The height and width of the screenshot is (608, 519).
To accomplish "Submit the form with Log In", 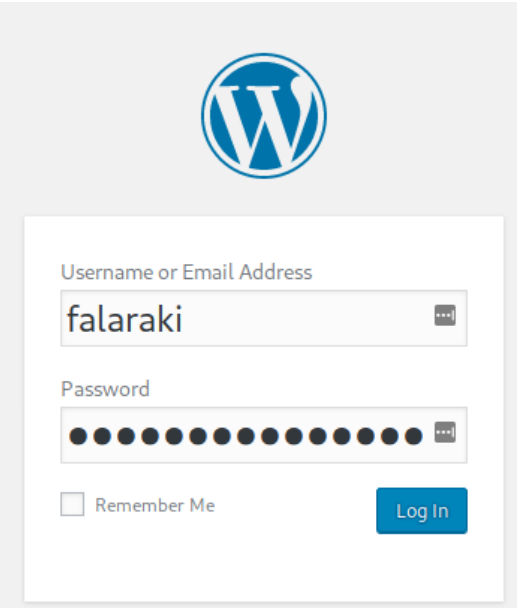I will [422, 511].
